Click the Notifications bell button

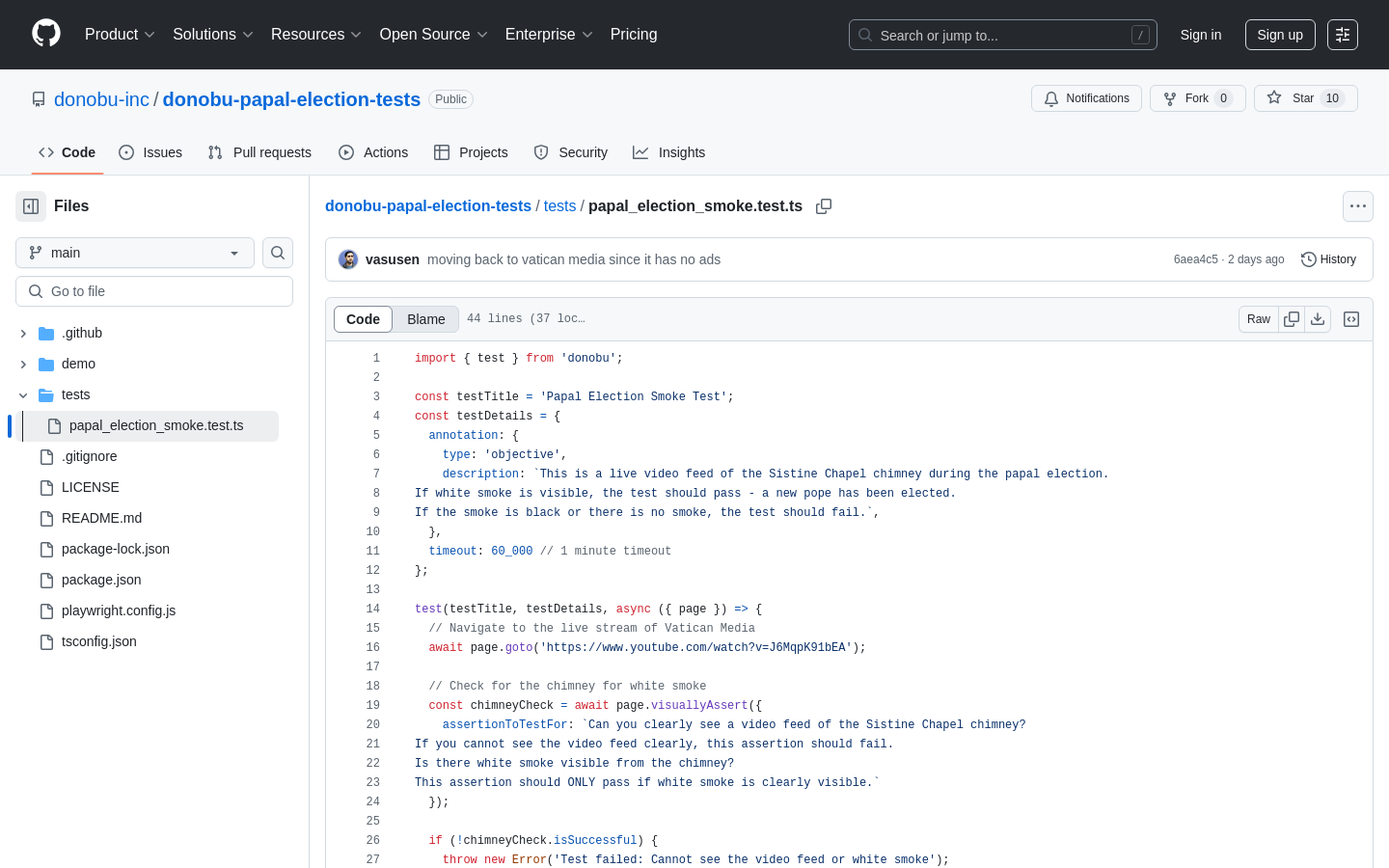[x=1086, y=98]
